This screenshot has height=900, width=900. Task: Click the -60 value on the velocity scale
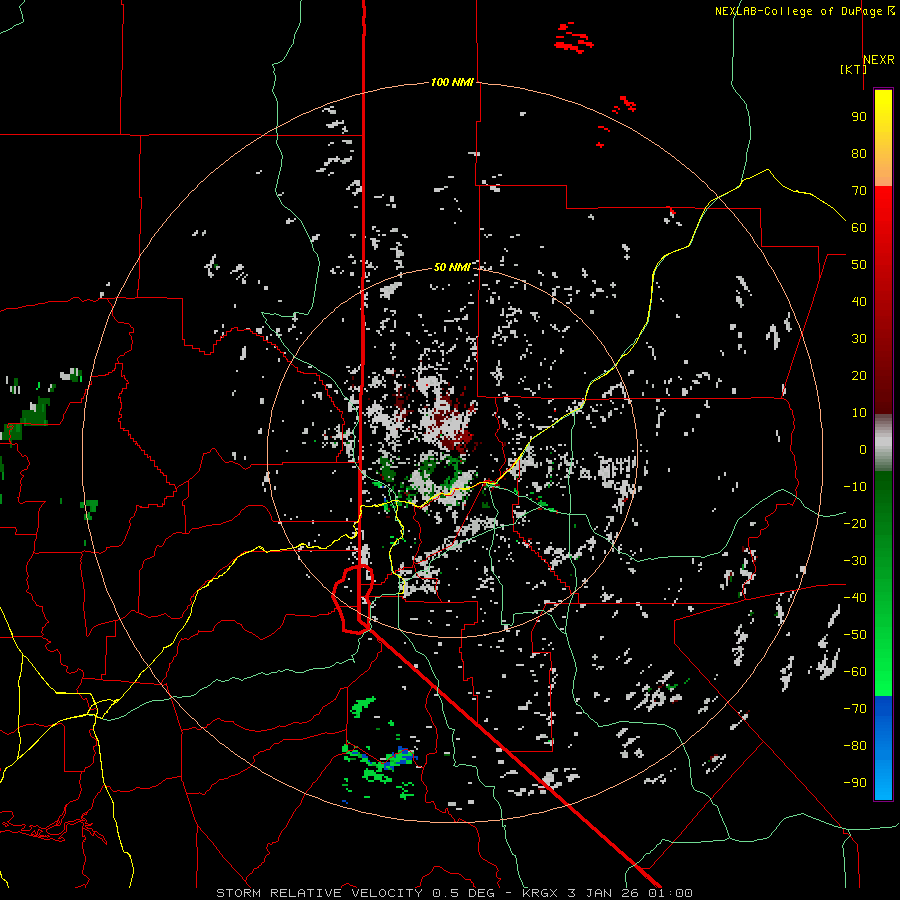pyautogui.click(x=855, y=672)
